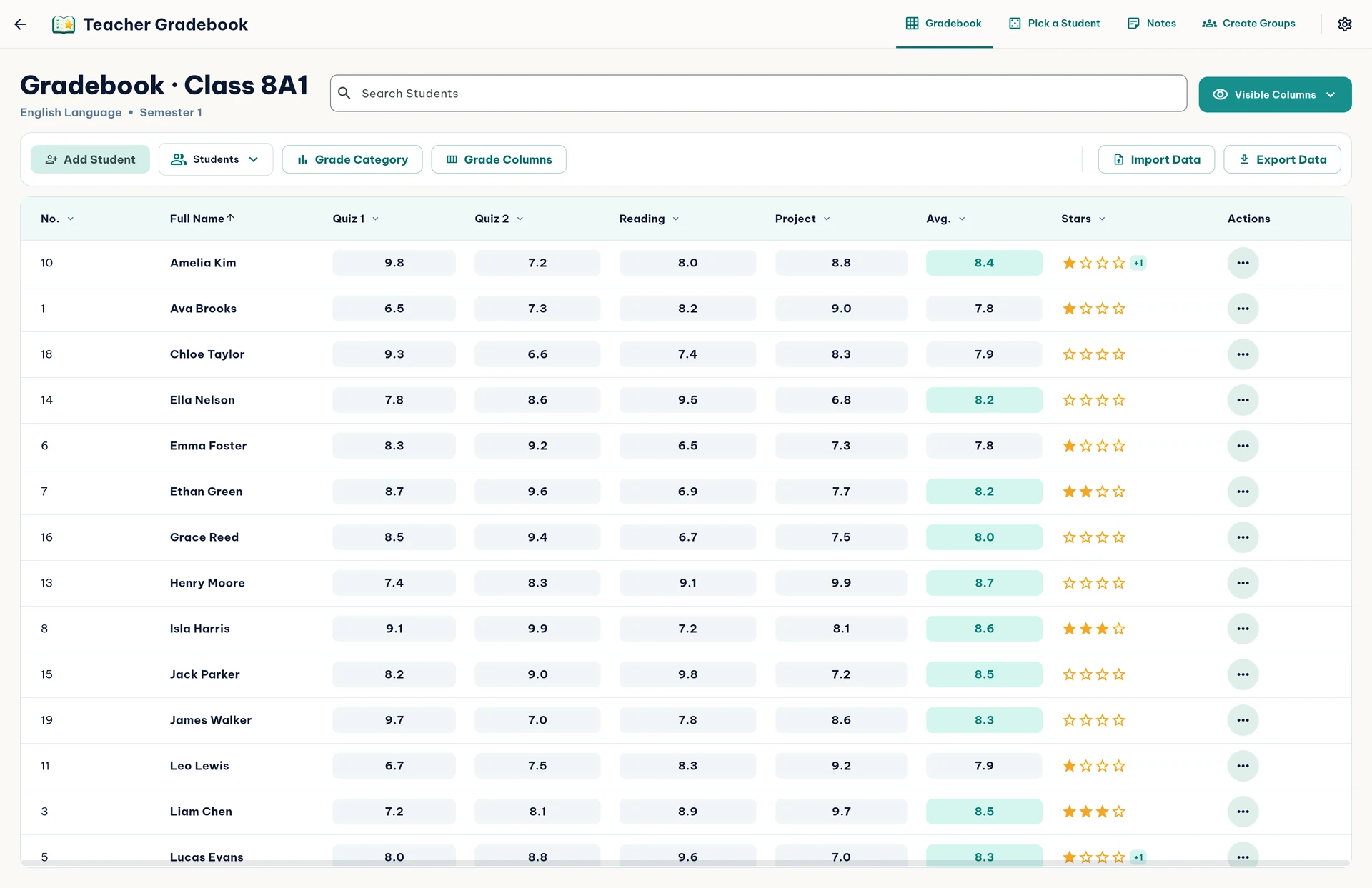Screen dimensions: 1372x888
Task: Click Isla Harris Quiz 2 score 9.9
Action: pos(537,629)
